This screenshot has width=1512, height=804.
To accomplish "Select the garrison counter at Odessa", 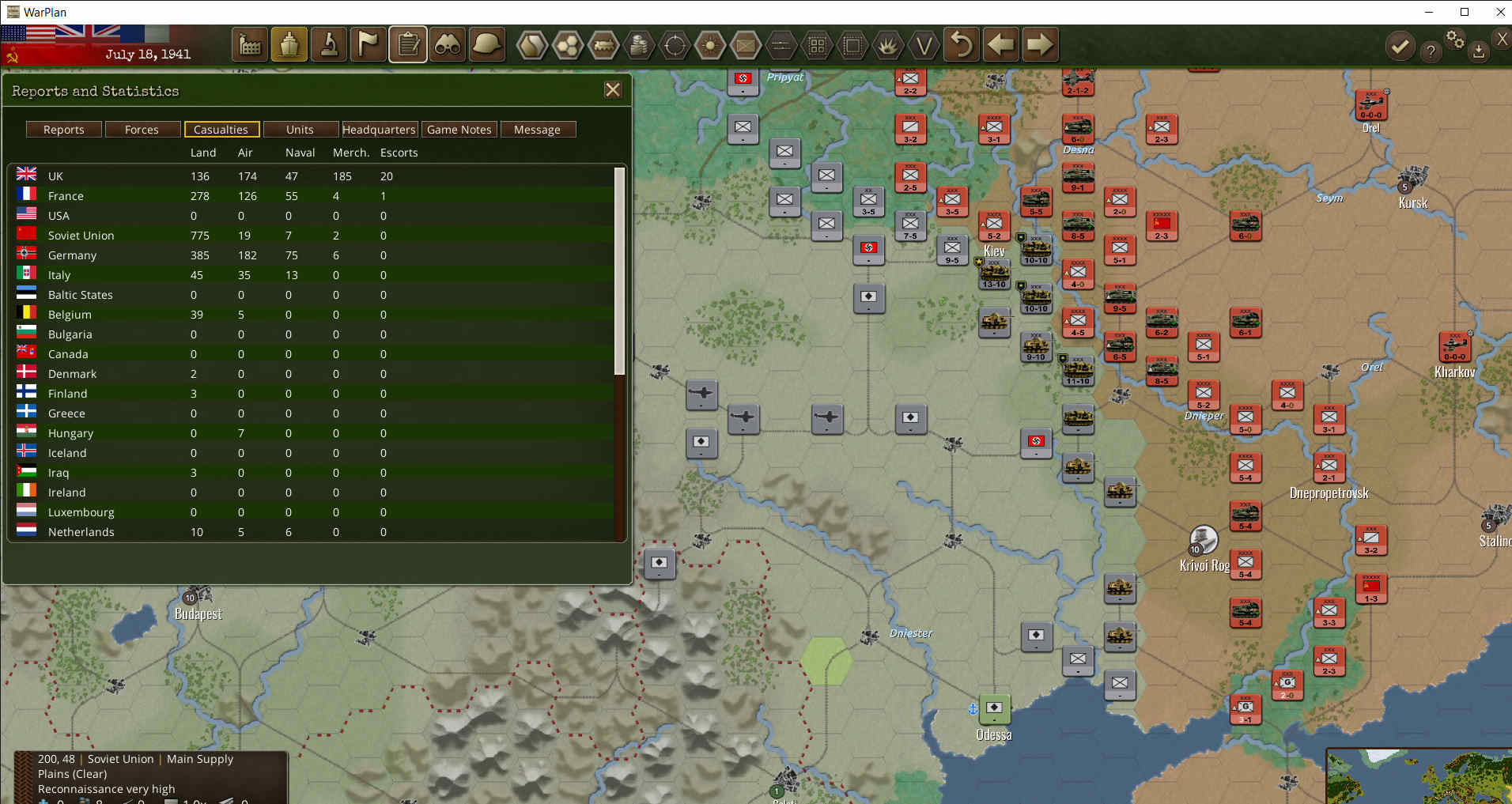I will [x=994, y=708].
